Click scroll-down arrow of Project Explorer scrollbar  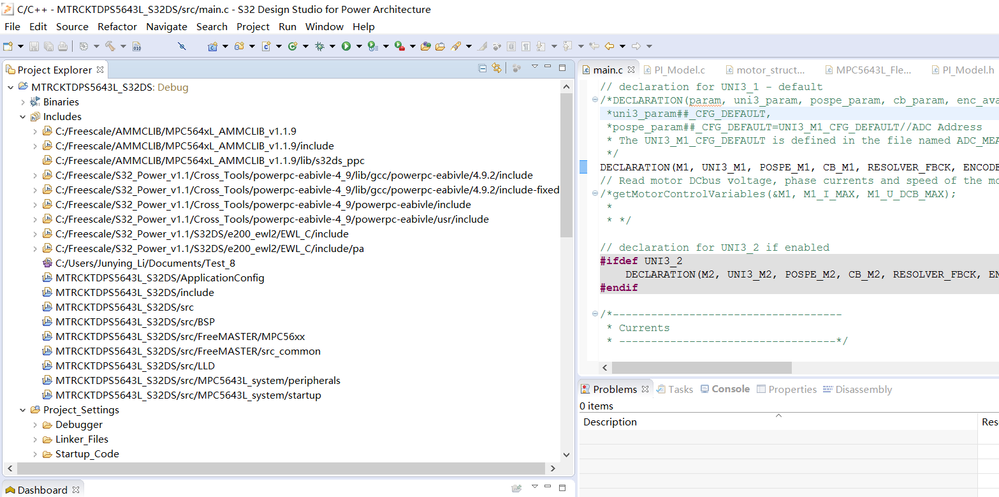566,455
